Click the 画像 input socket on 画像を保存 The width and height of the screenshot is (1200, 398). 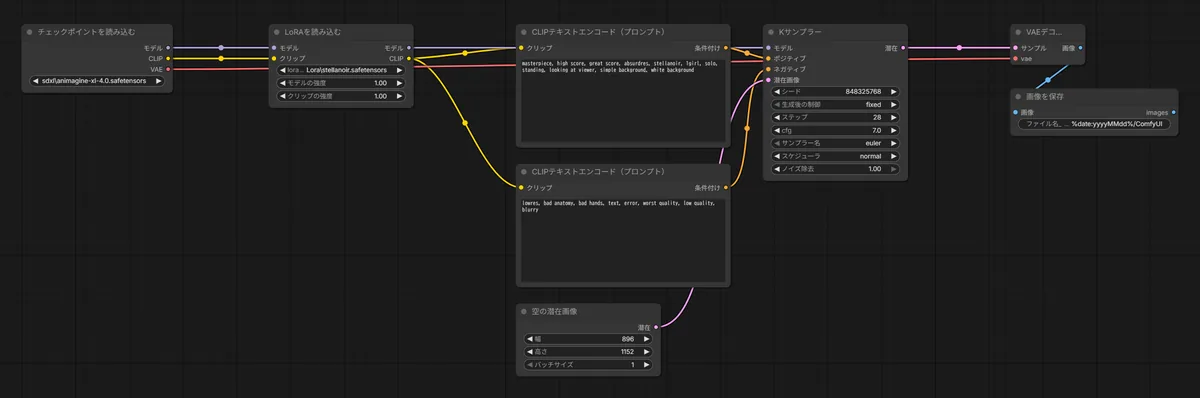point(1015,111)
